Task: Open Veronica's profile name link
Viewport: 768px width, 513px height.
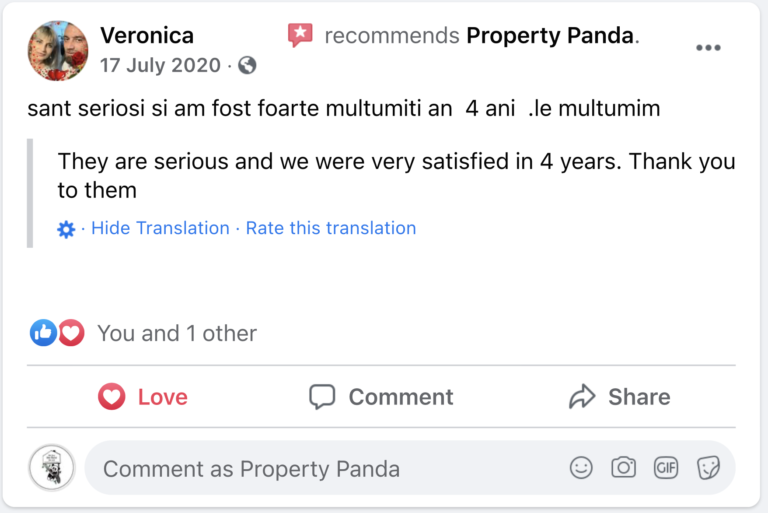Action: coord(147,36)
